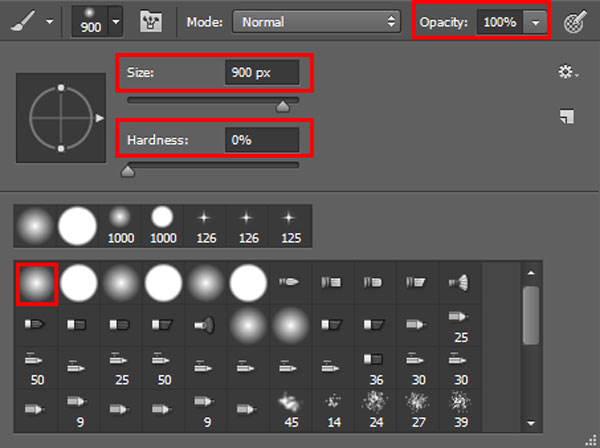
Task: Click the "Size:" label
Action: click(x=140, y=72)
